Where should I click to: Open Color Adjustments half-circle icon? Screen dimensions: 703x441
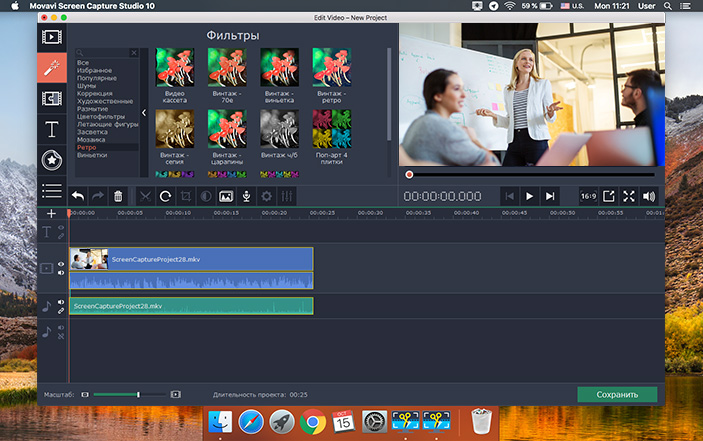pyautogui.click(x=206, y=196)
